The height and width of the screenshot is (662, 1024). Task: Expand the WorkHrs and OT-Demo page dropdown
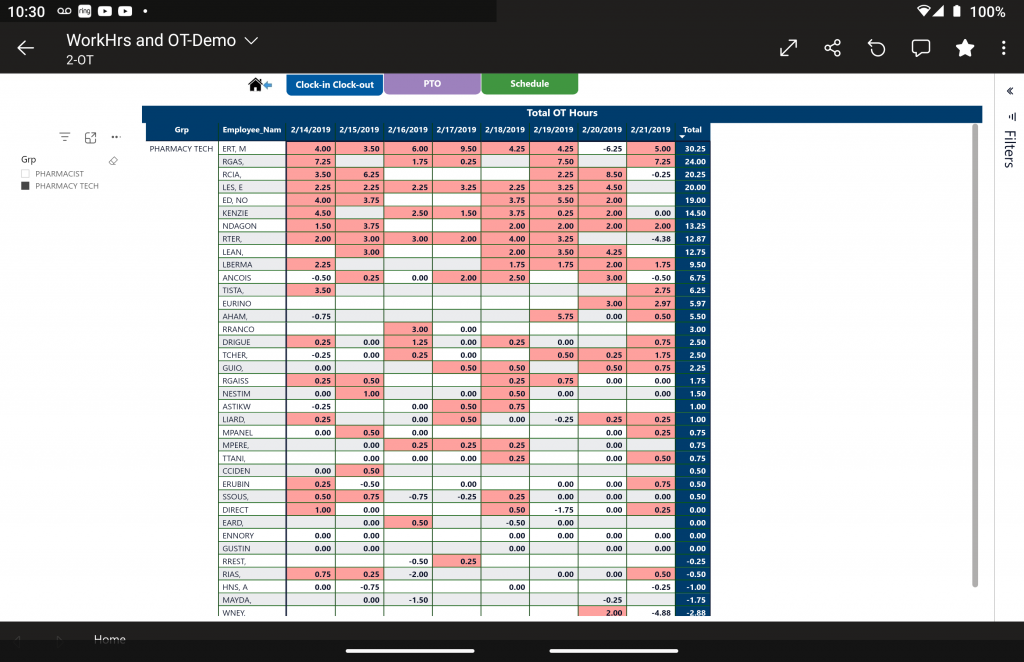click(x=251, y=41)
